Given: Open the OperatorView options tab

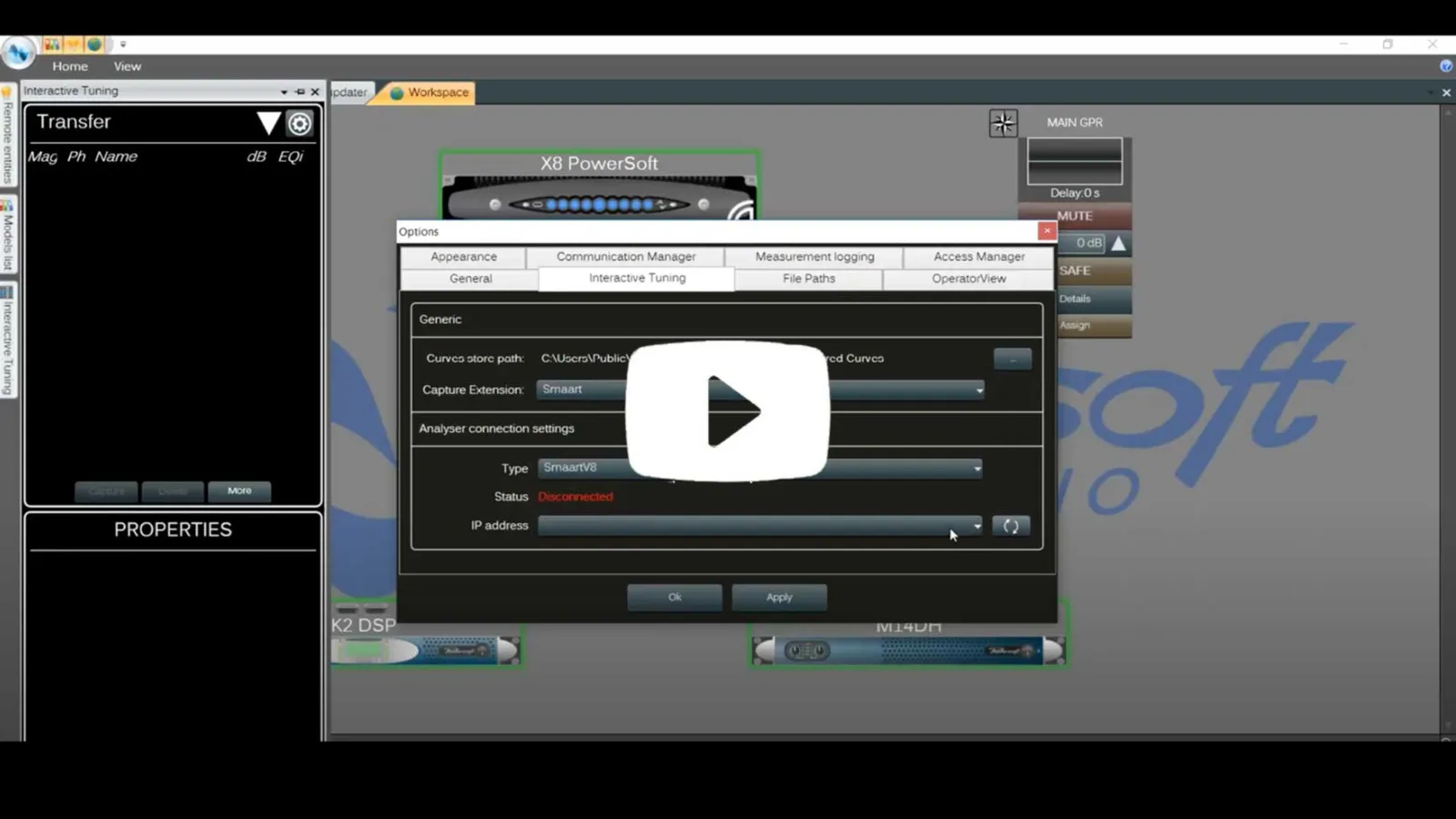Looking at the screenshot, I should (x=969, y=278).
